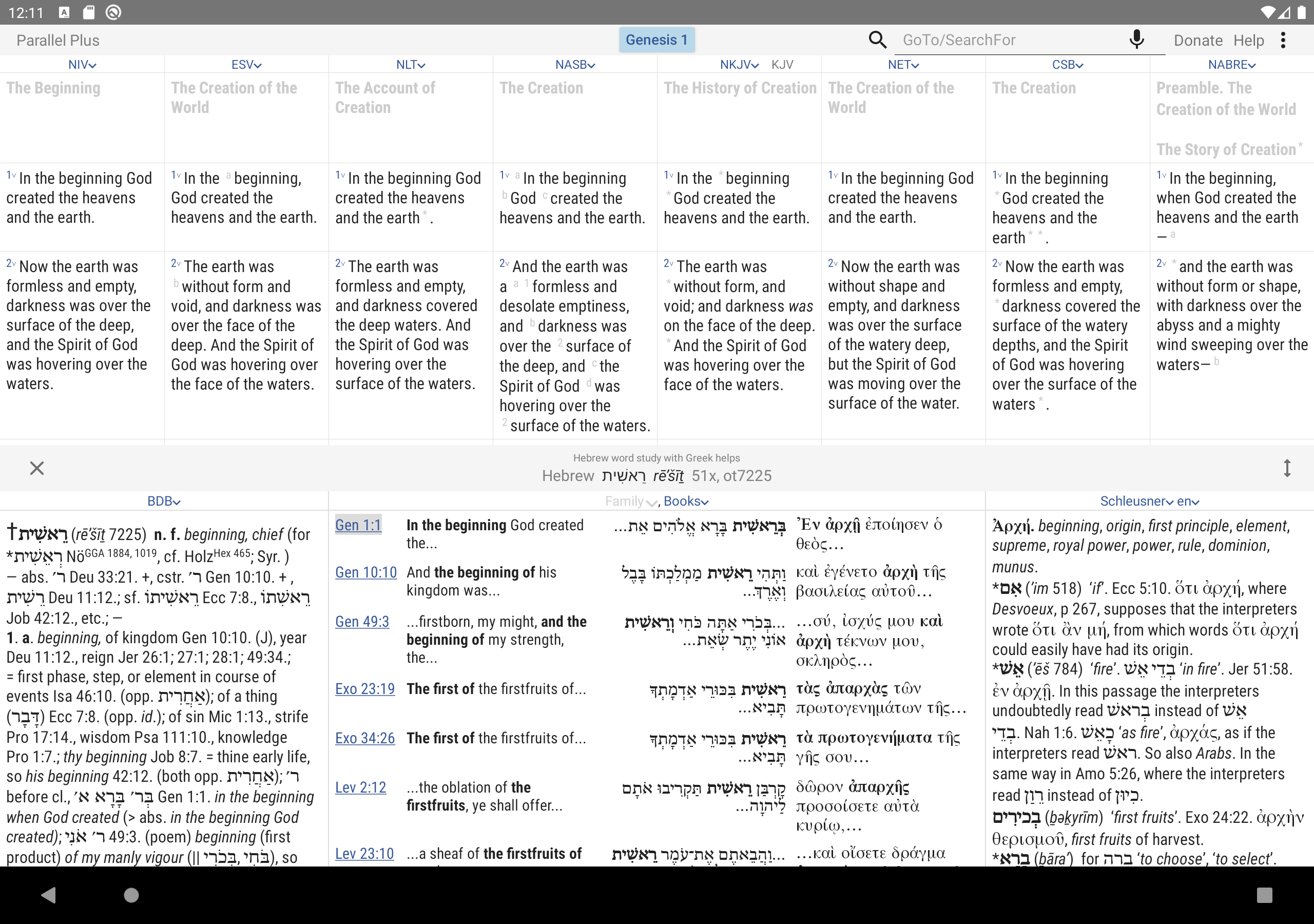The width and height of the screenshot is (1314, 924).
Task: Open NLT translation dropdown
Action: click(410, 65)
